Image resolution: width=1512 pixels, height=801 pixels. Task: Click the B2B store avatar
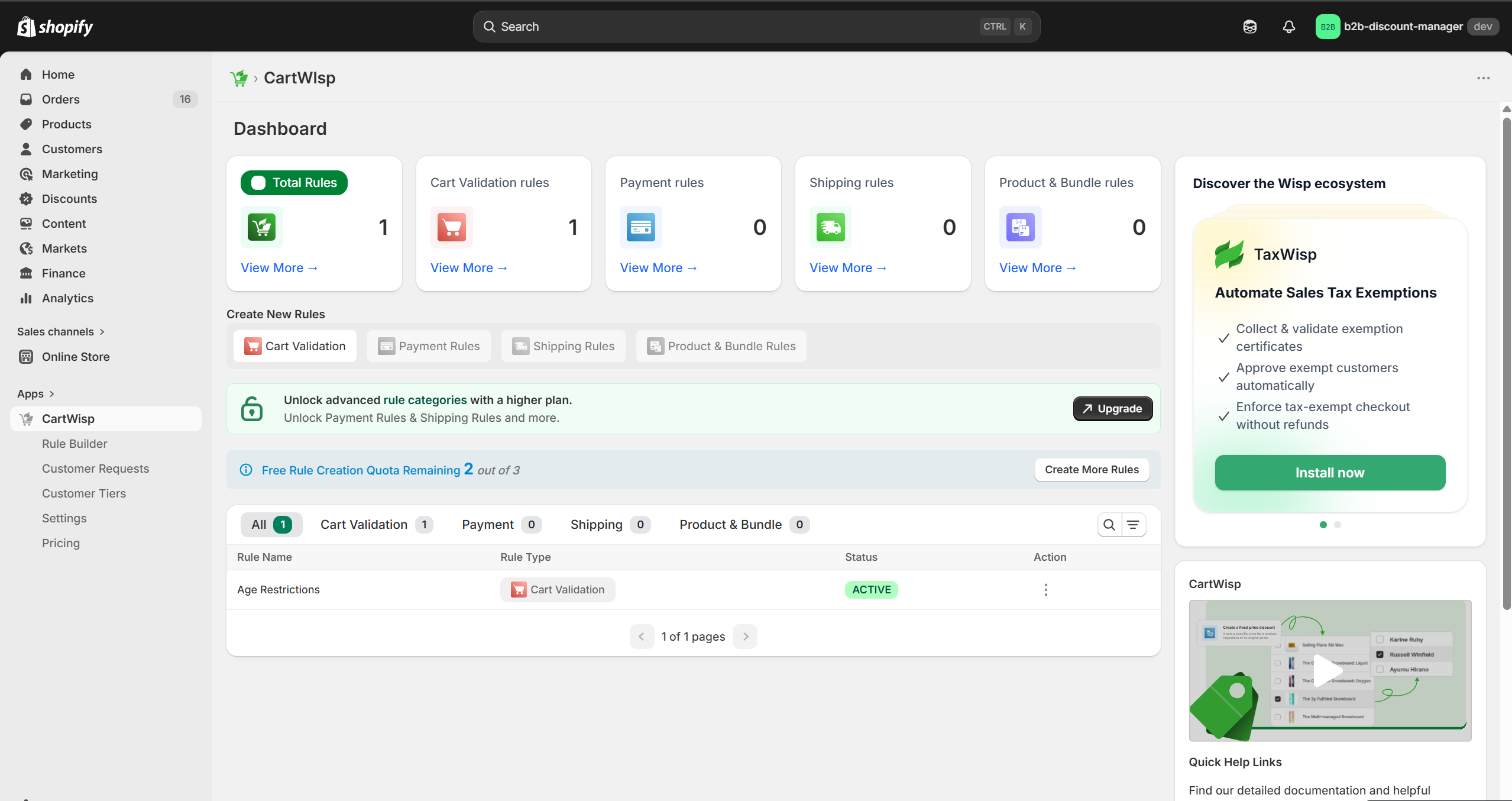[1328, 27]
